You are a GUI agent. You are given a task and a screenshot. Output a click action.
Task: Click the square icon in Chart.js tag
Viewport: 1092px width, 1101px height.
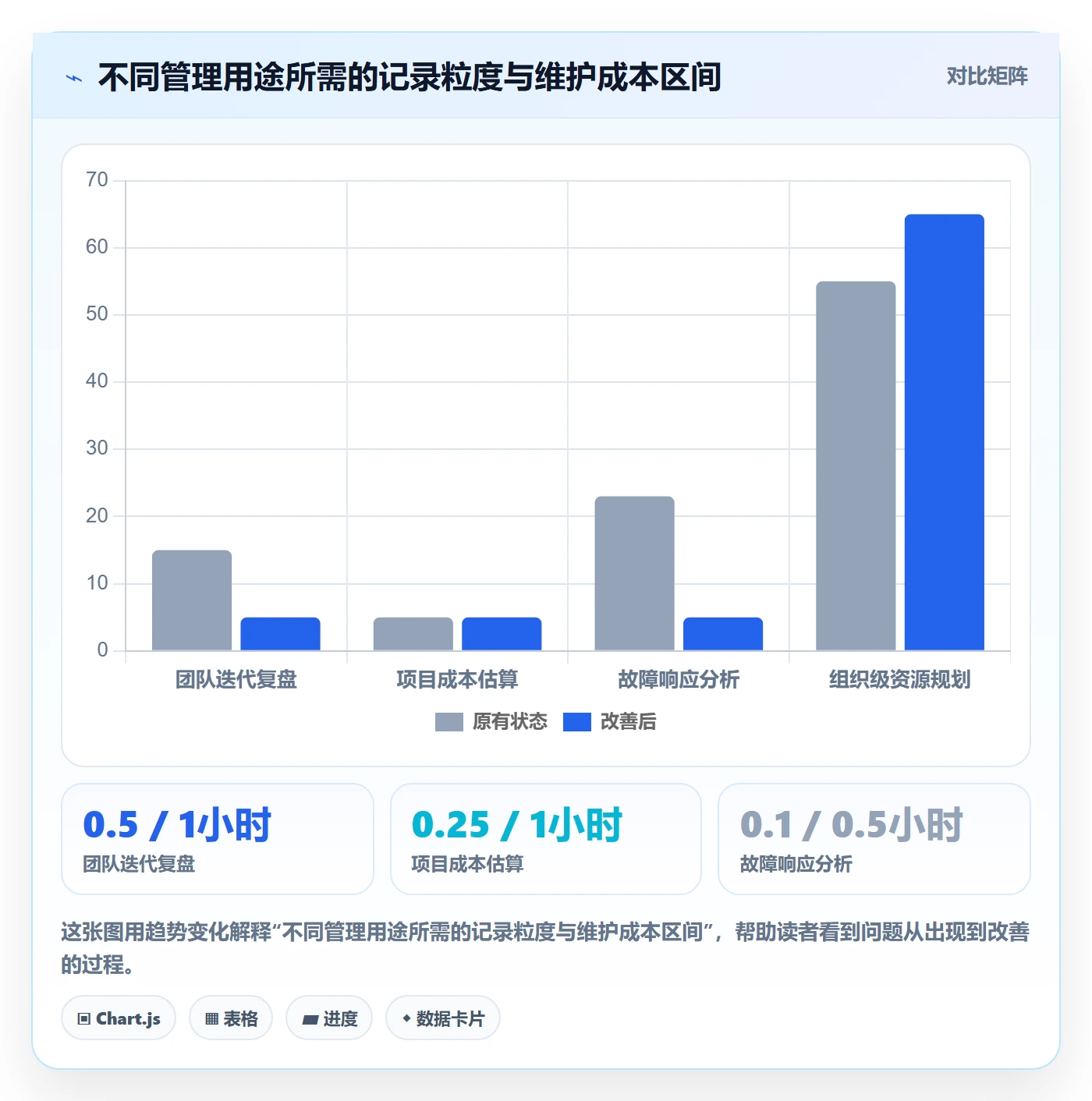pos(84,1018)
